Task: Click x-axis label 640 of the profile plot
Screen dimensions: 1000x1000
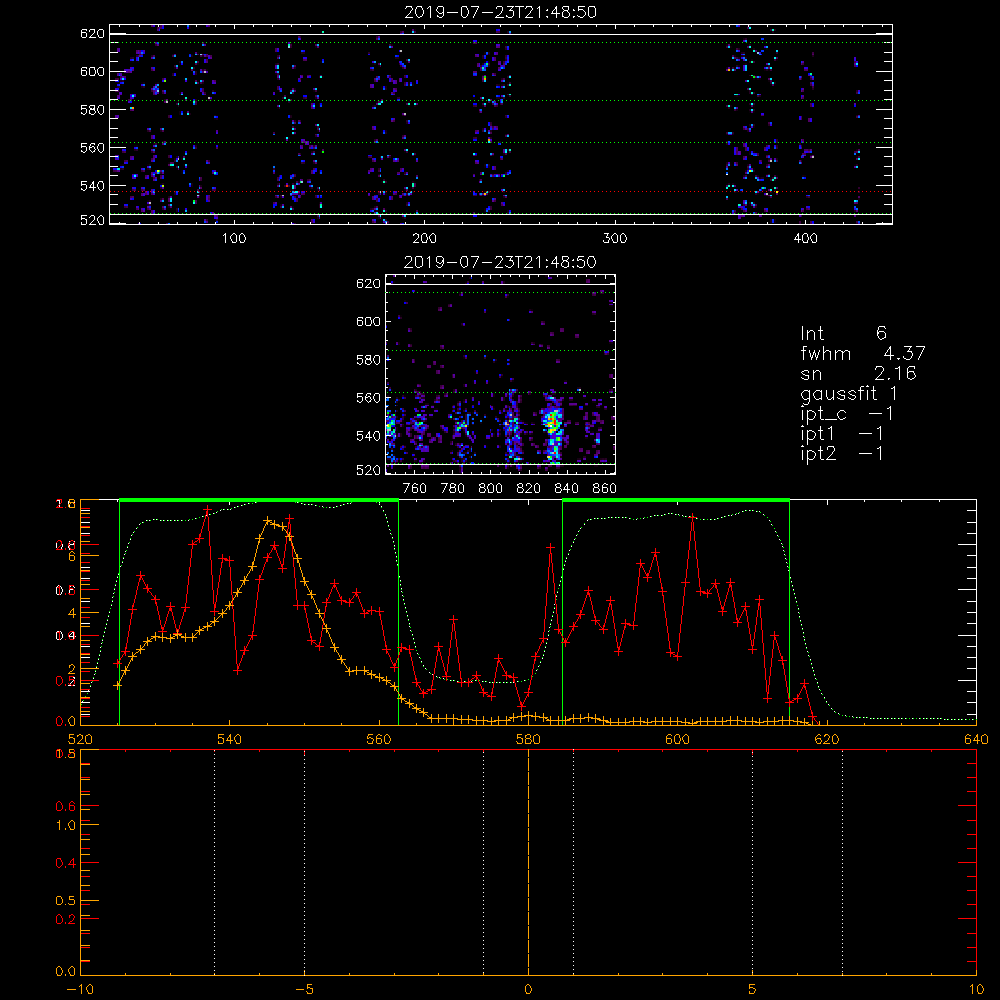Action: [976, 740]
